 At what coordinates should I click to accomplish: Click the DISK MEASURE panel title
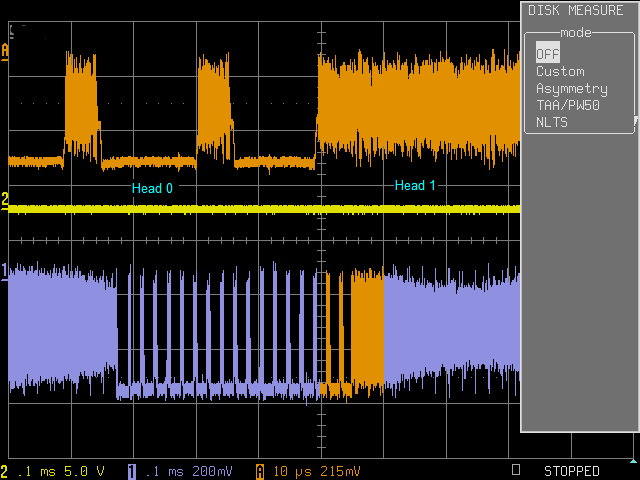click(x=576, y=10)
